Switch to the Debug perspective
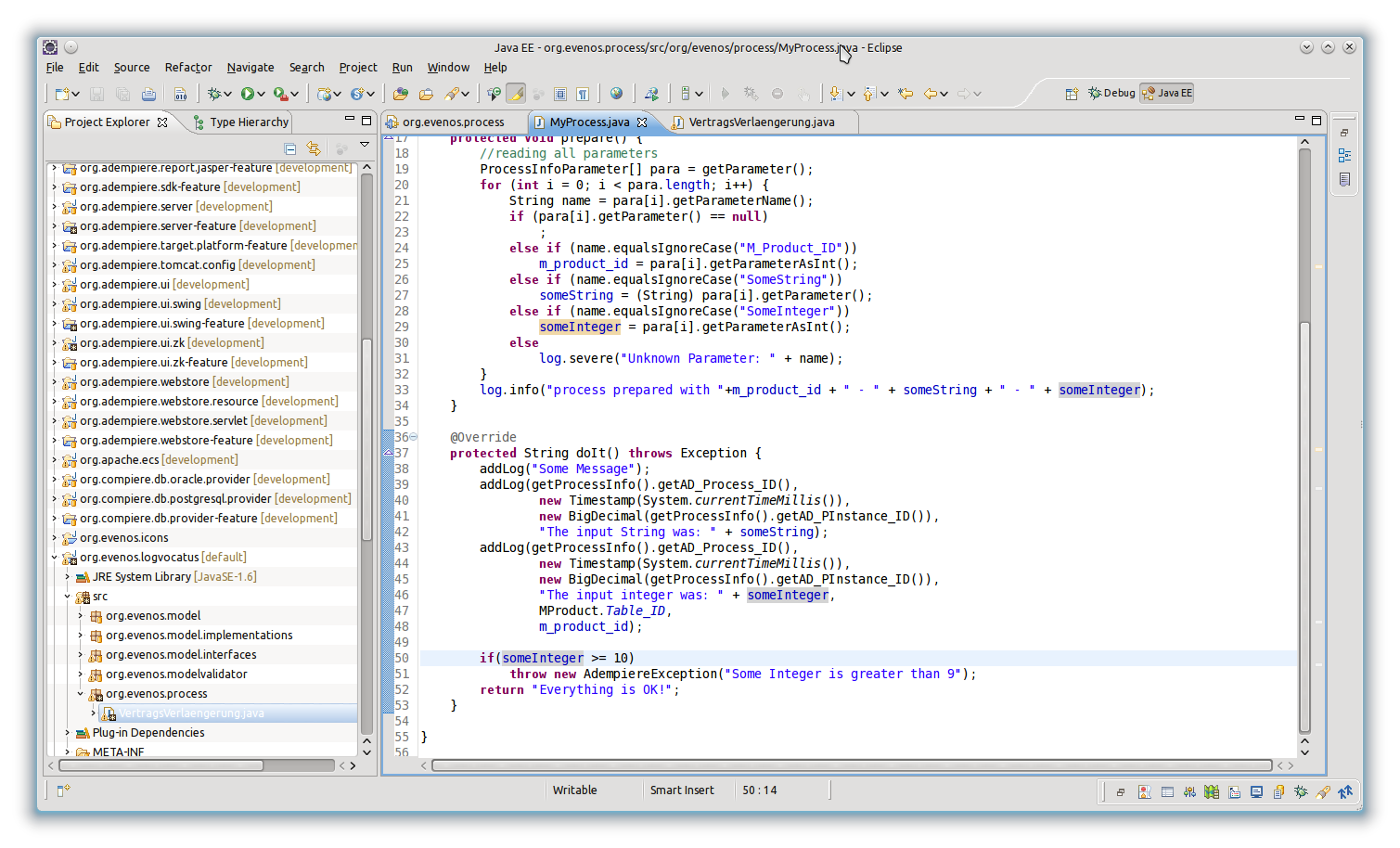The image size is (1400, 848). [1112, 93]
